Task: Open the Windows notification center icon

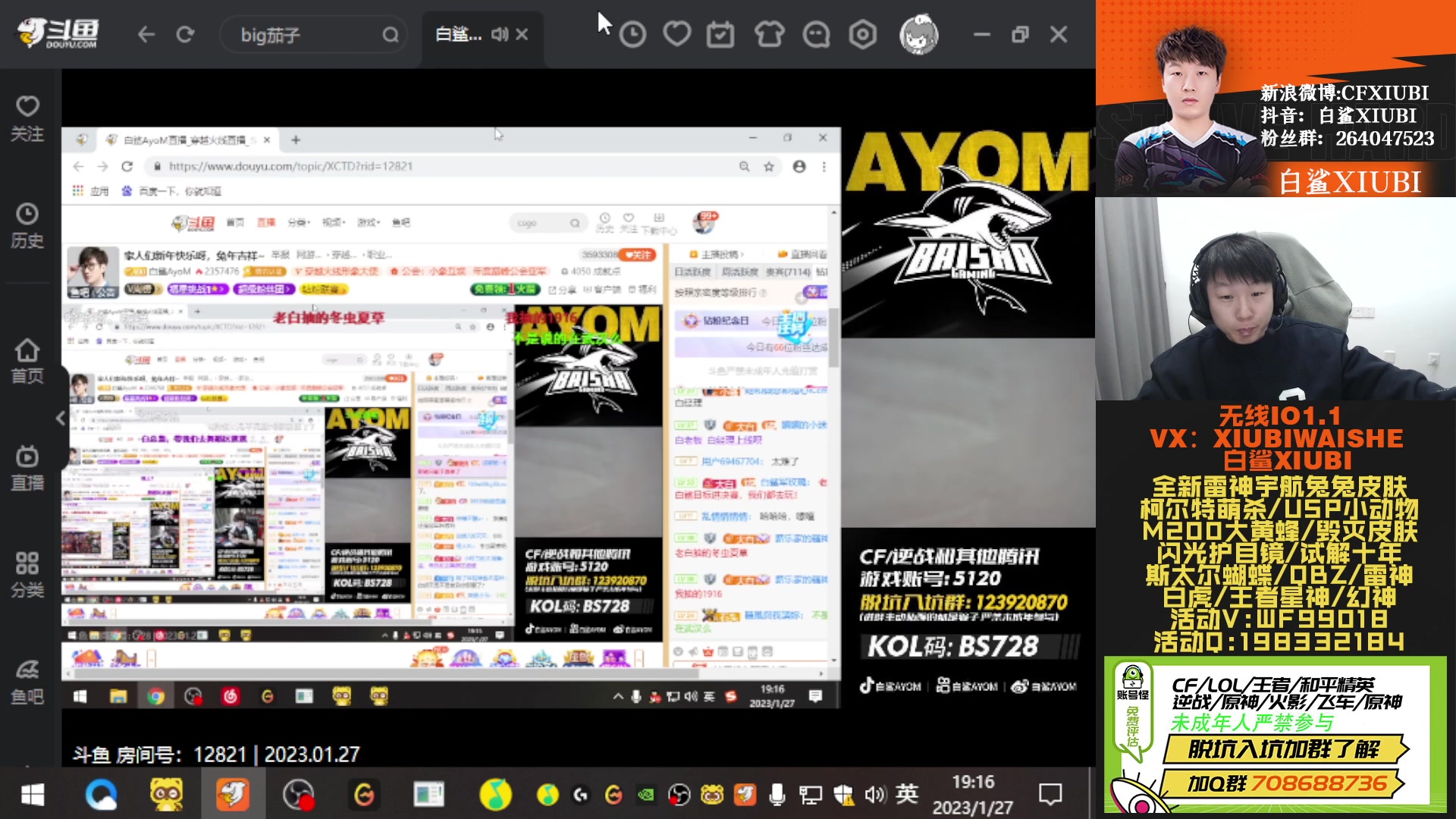Action: (1050, 795)
